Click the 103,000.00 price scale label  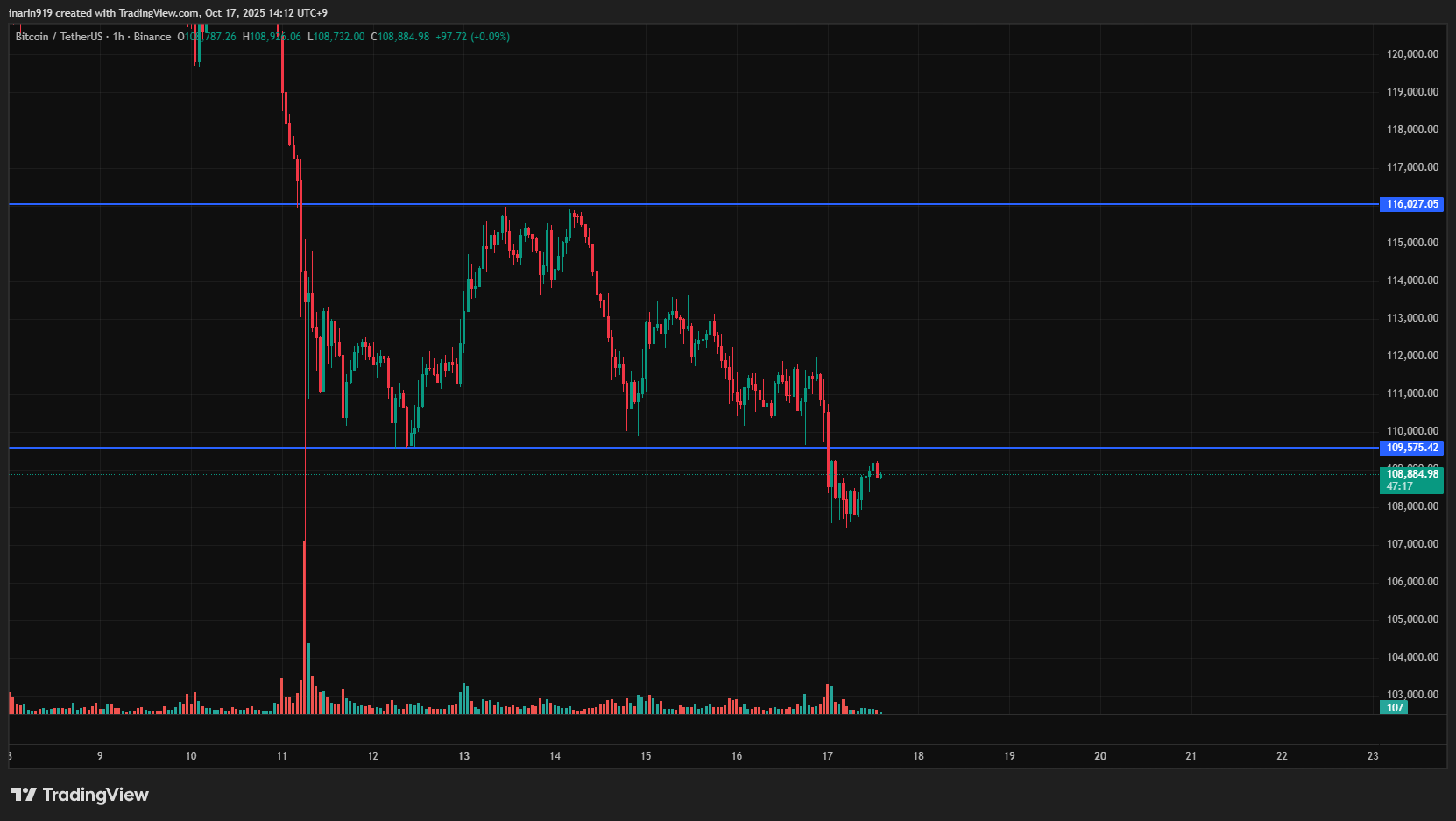1412,695
